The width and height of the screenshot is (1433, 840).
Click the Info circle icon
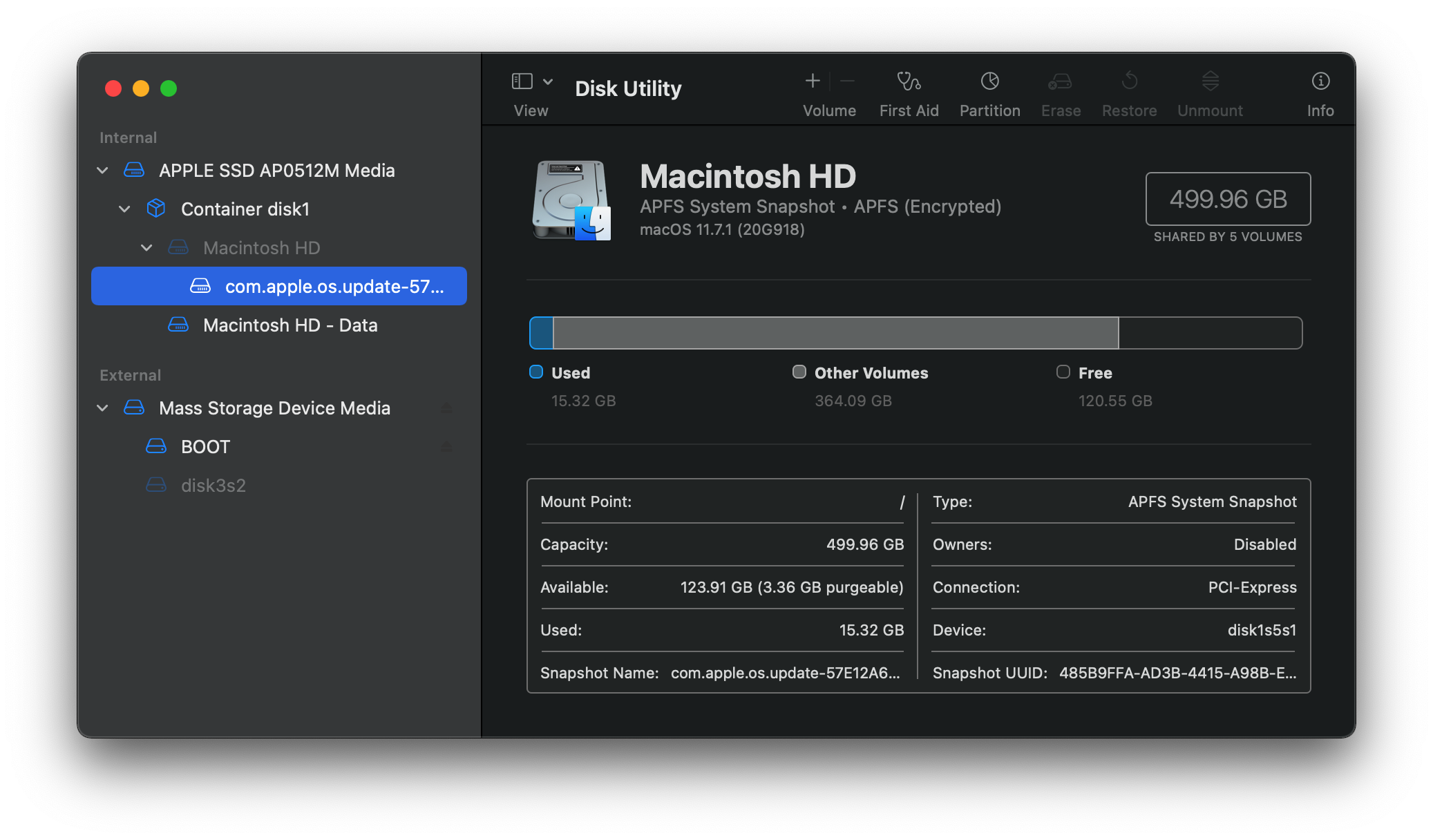coord(1320,82)
